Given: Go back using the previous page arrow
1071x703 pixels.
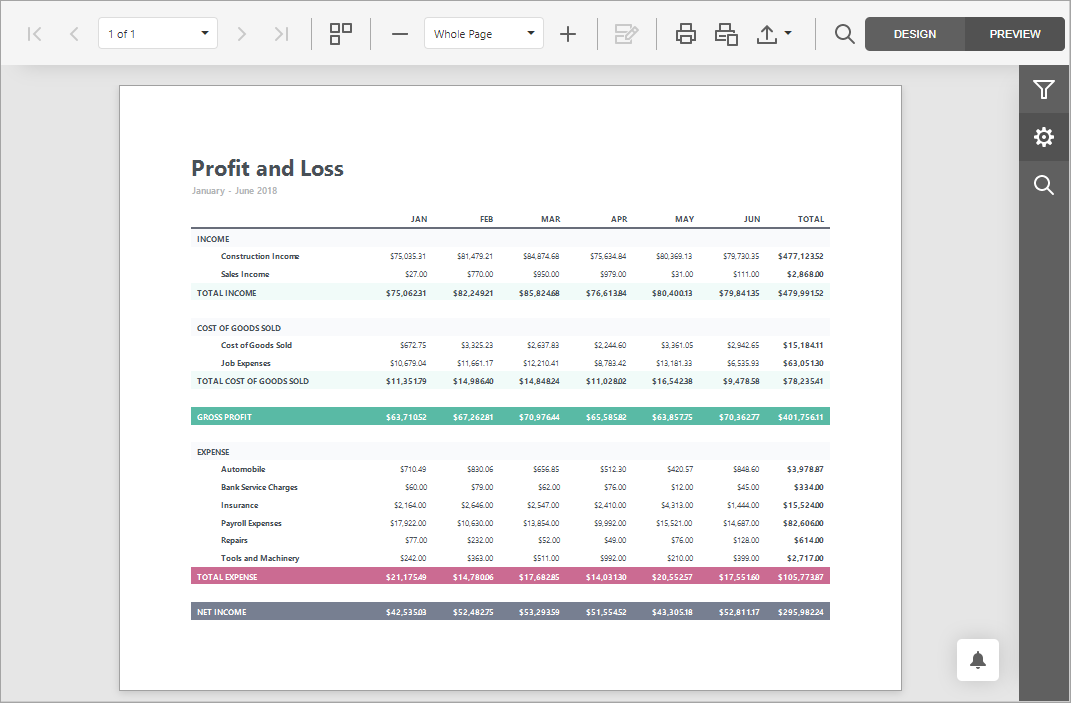Looking at the screenshot, I should tap(73, 33).
